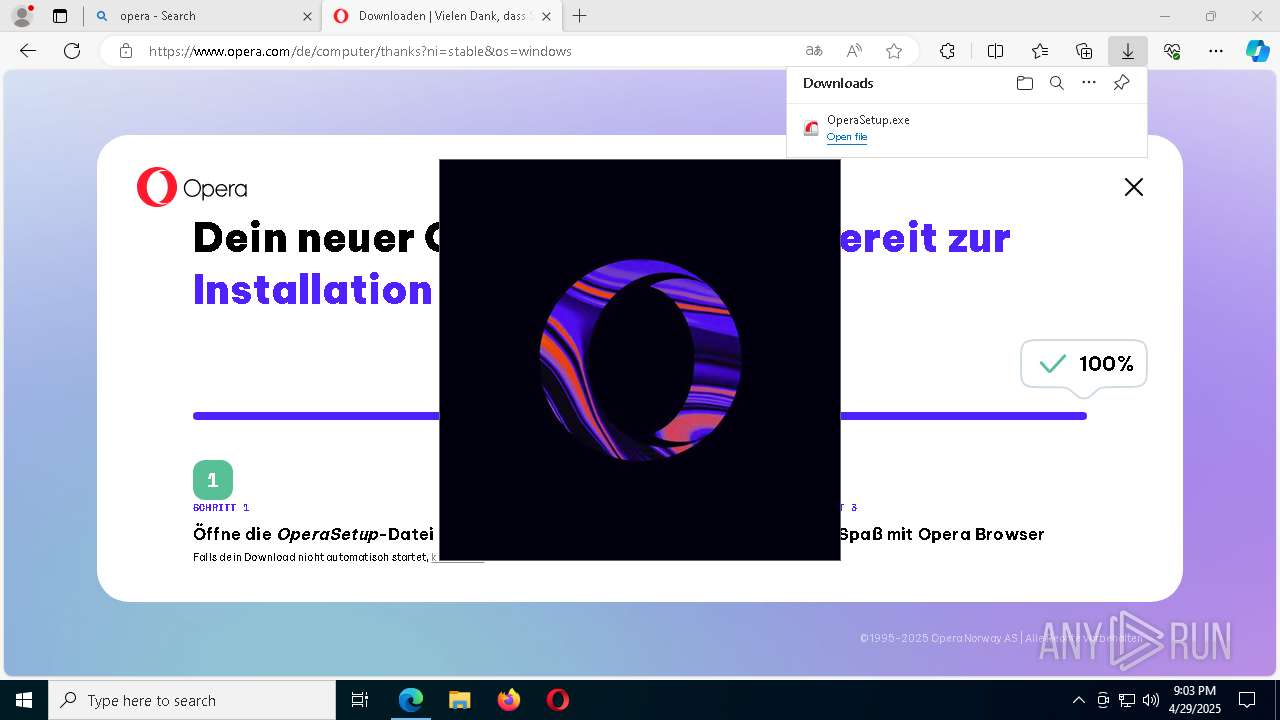Viewport: 1280px width, 720px height.
Task: Open the notification center
Action: click(x=1247, y=700)
